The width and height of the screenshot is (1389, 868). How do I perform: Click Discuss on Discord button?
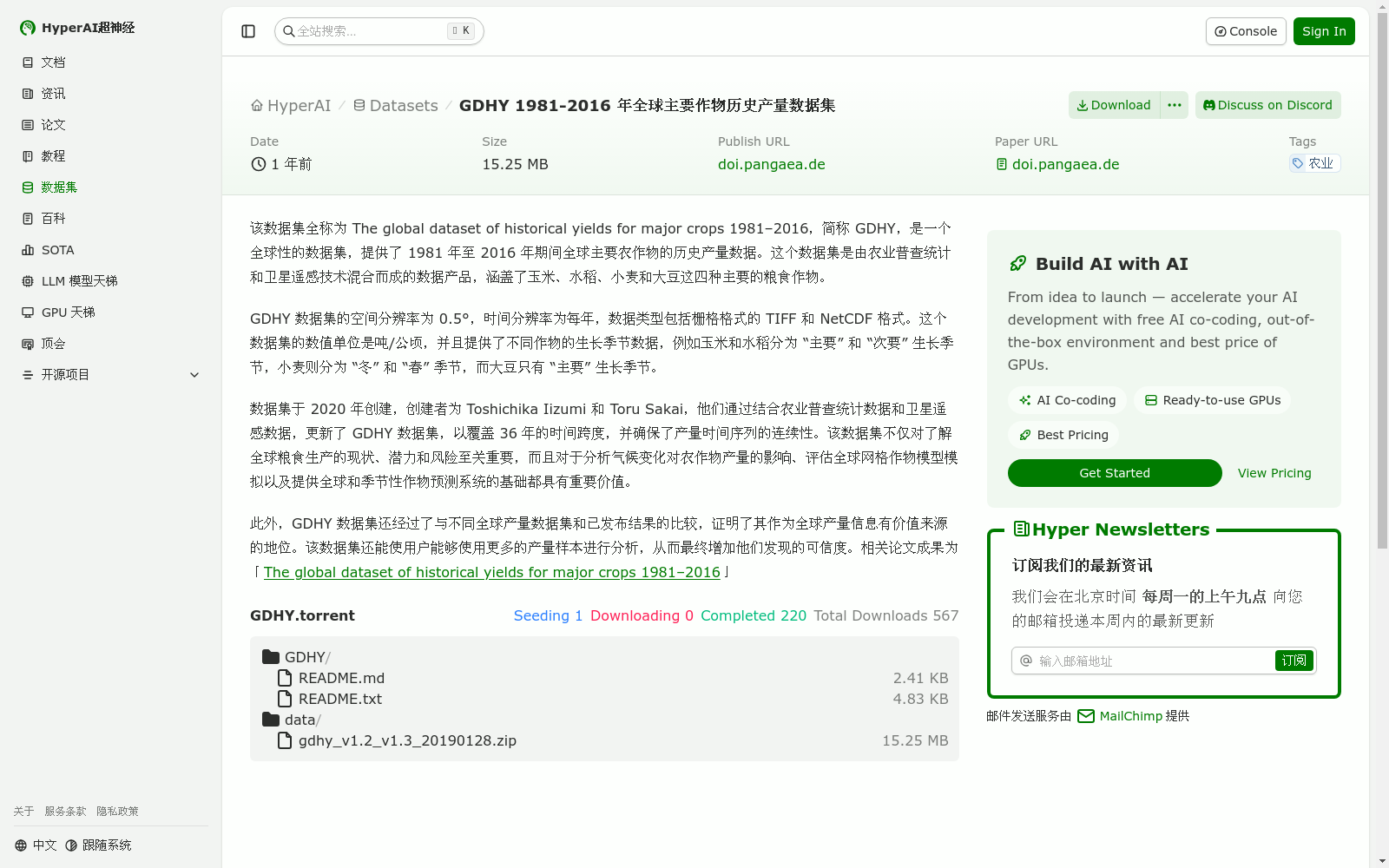(1268, 105)
